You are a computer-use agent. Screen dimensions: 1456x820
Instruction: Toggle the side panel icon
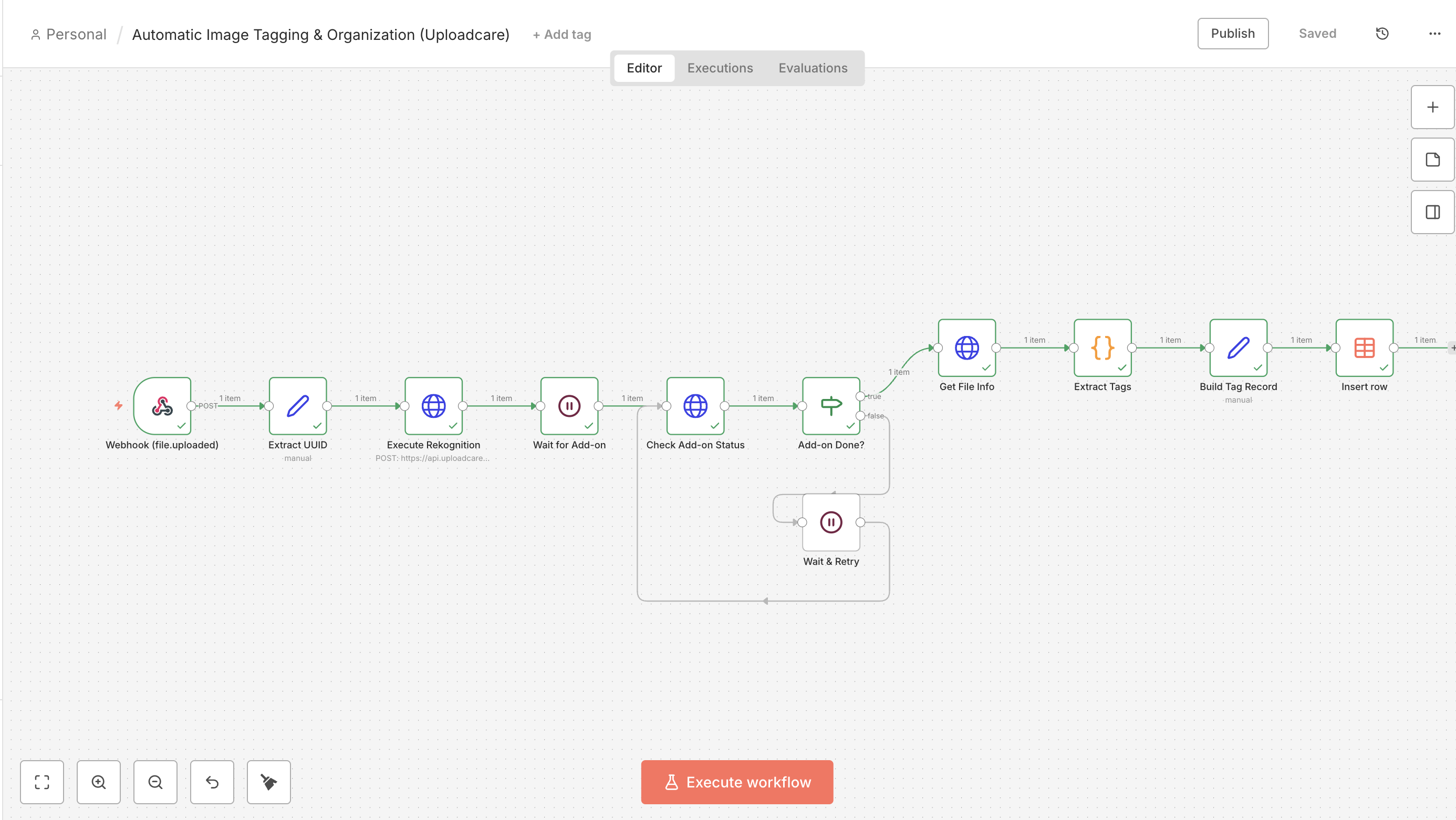coord(1432,212)
